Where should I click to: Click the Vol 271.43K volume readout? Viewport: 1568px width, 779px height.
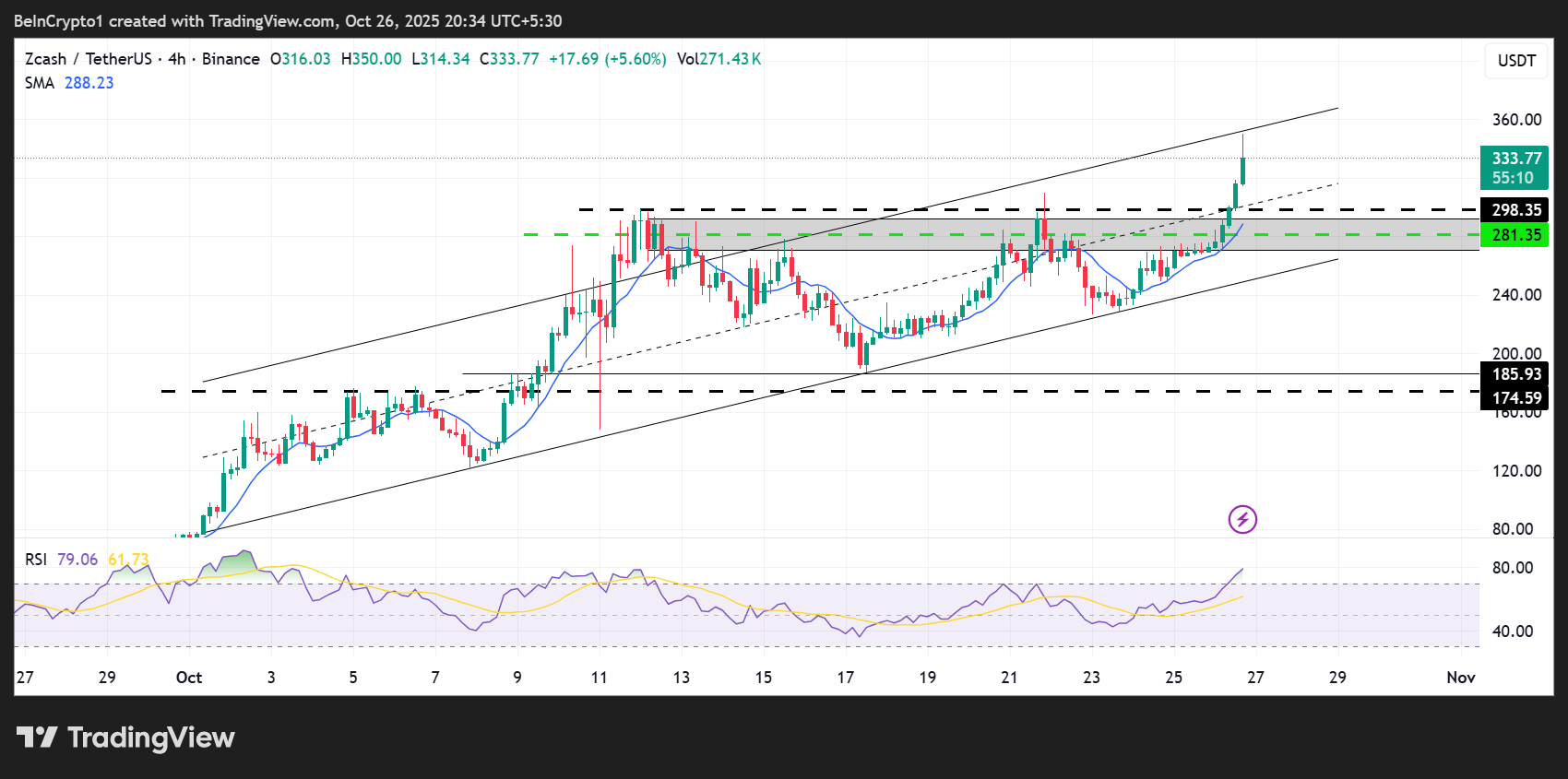point(719,59)
